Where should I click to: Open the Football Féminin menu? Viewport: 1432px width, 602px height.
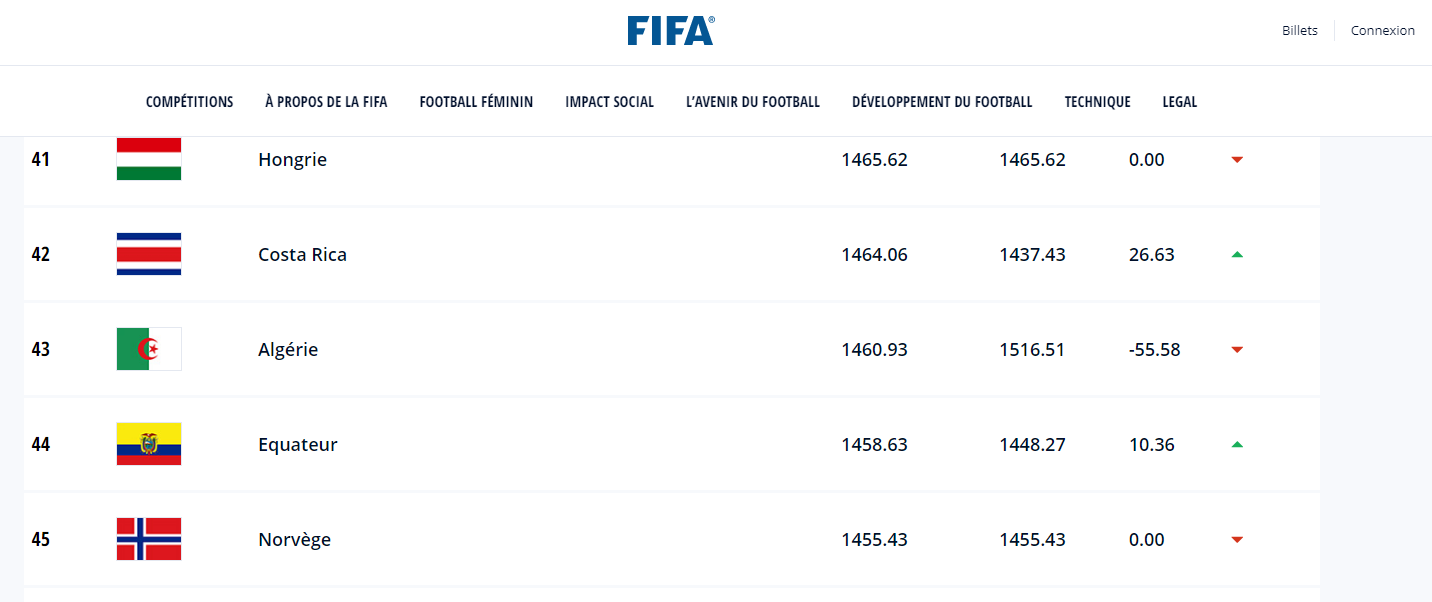(476, 102)
